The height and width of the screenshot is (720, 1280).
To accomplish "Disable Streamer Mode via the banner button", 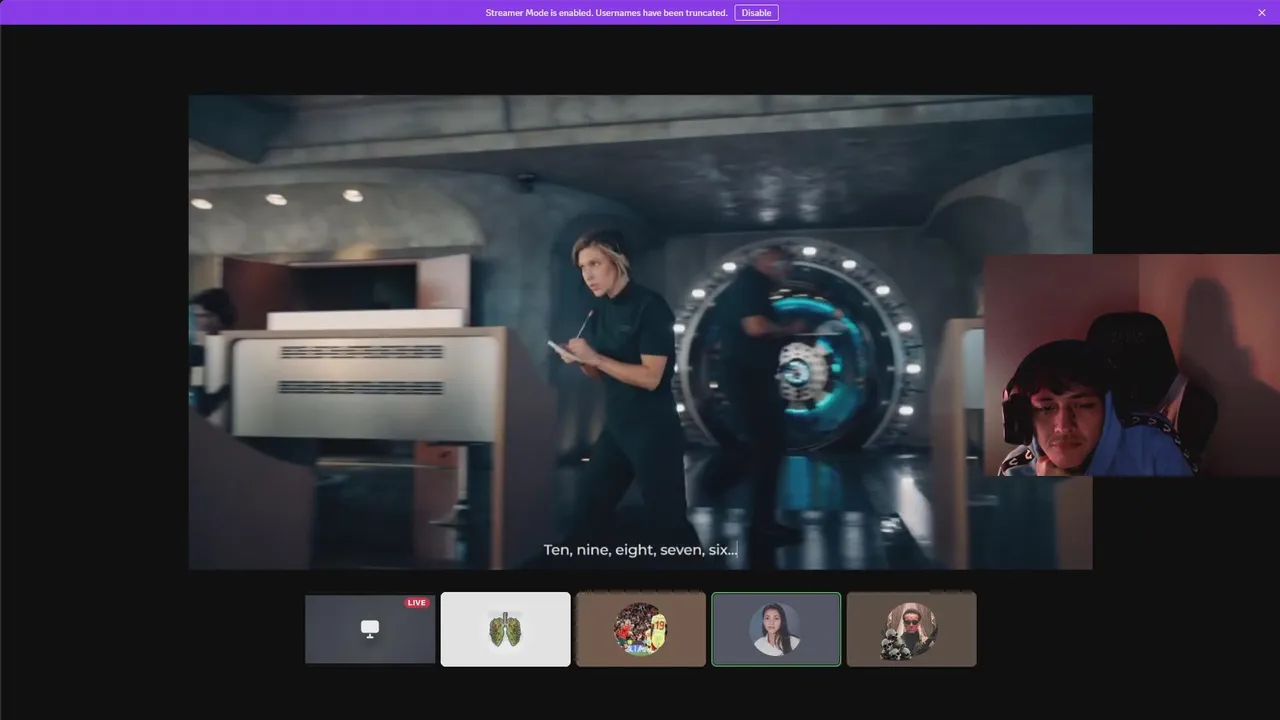I will pyautogui.click(x=756, y=13).
